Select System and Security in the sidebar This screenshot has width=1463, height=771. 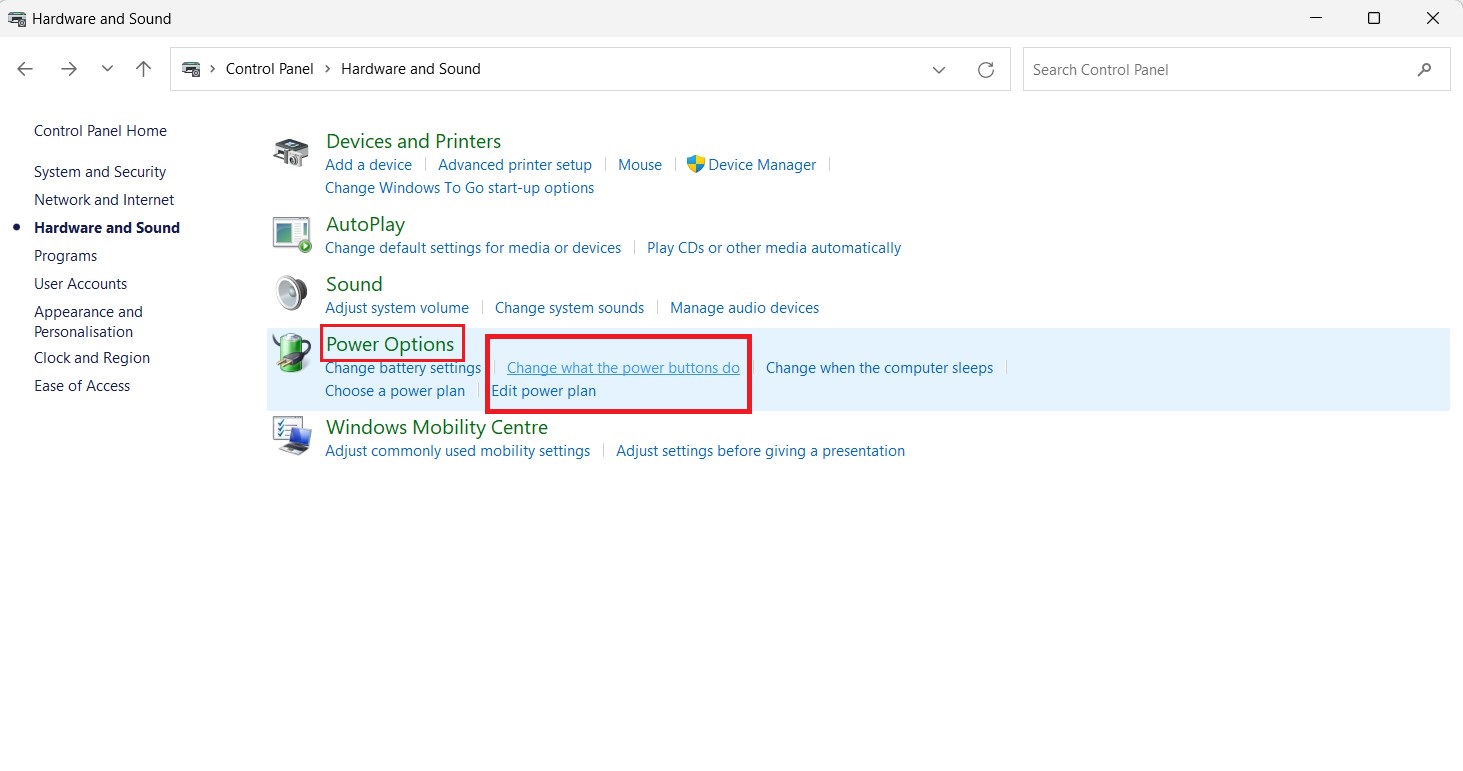coord(99,171)
